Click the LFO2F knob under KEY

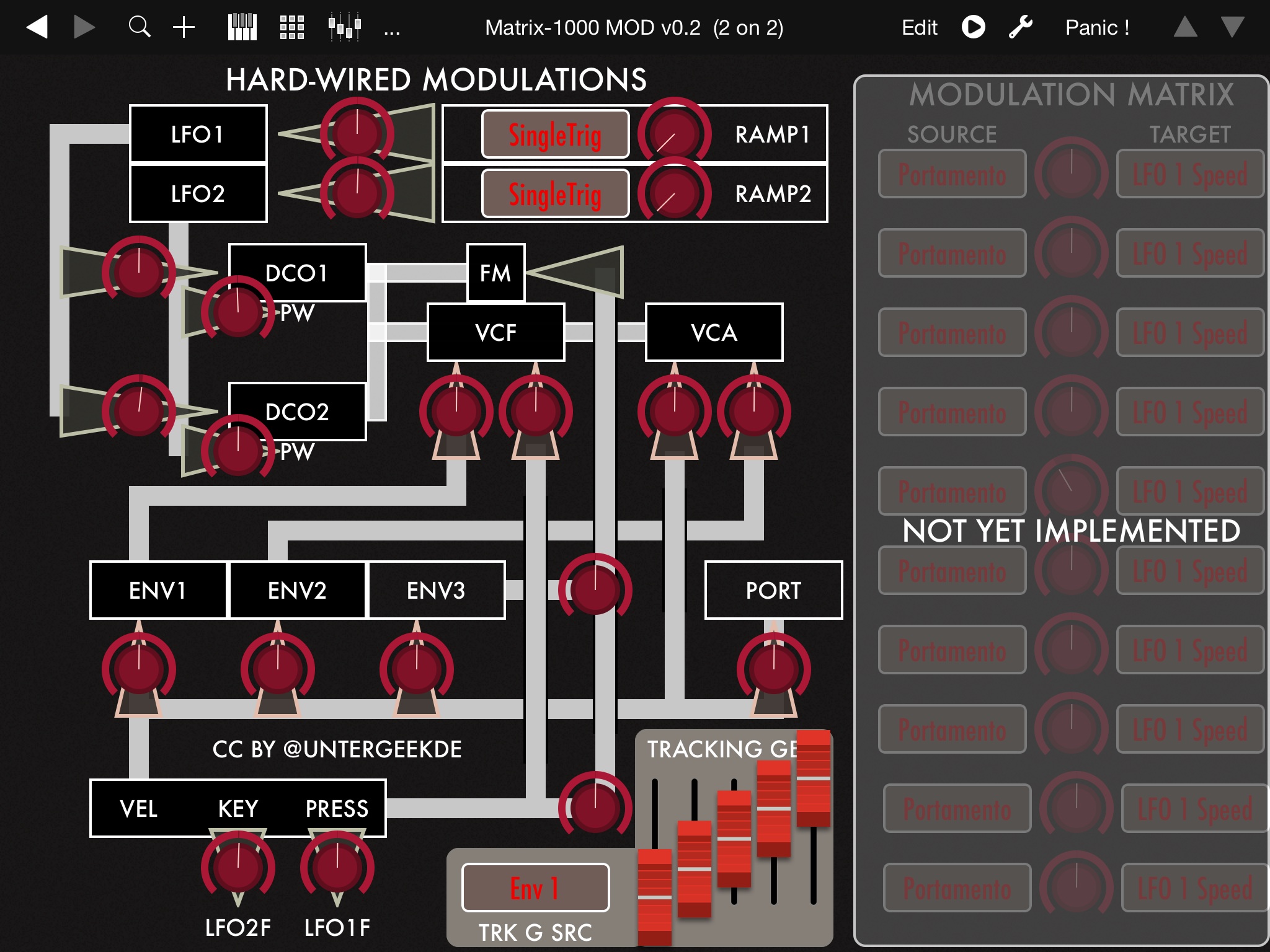(238, 866)
